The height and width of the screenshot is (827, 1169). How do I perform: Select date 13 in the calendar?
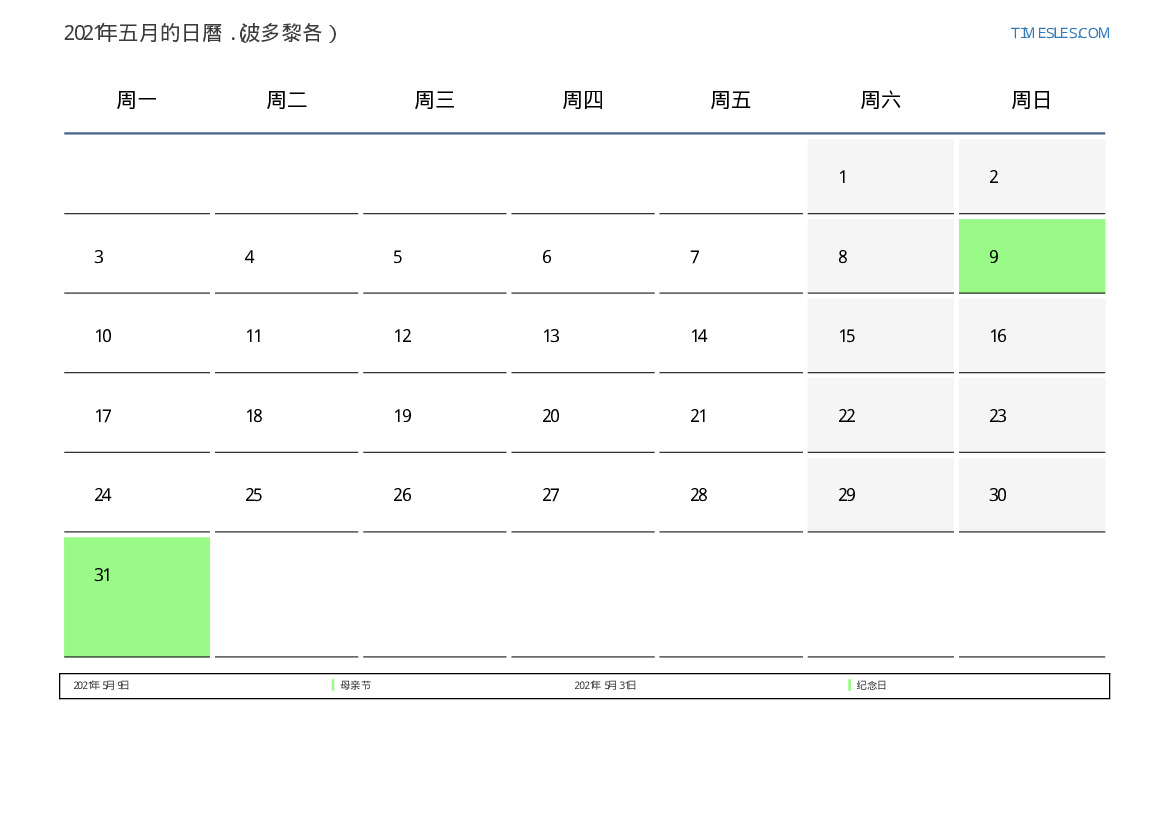pyautogui.click(x=583, y=336)
